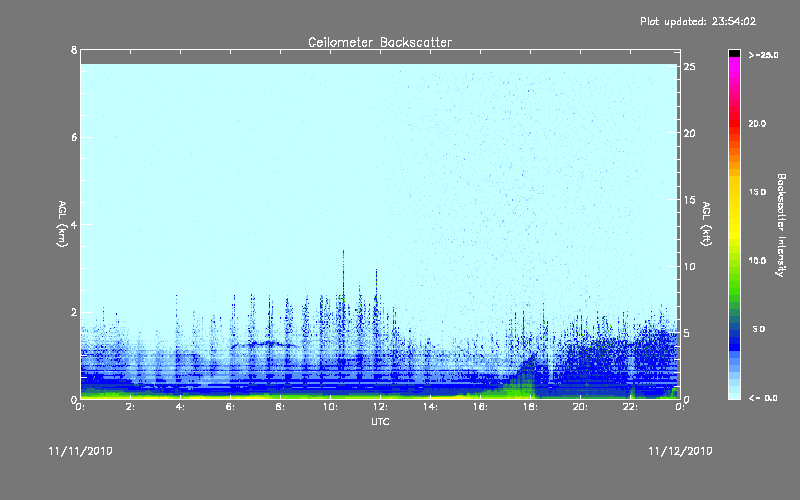
Task: Click the colorbar bottom label '<= 0.0'
Action: (x=763, y=398)
